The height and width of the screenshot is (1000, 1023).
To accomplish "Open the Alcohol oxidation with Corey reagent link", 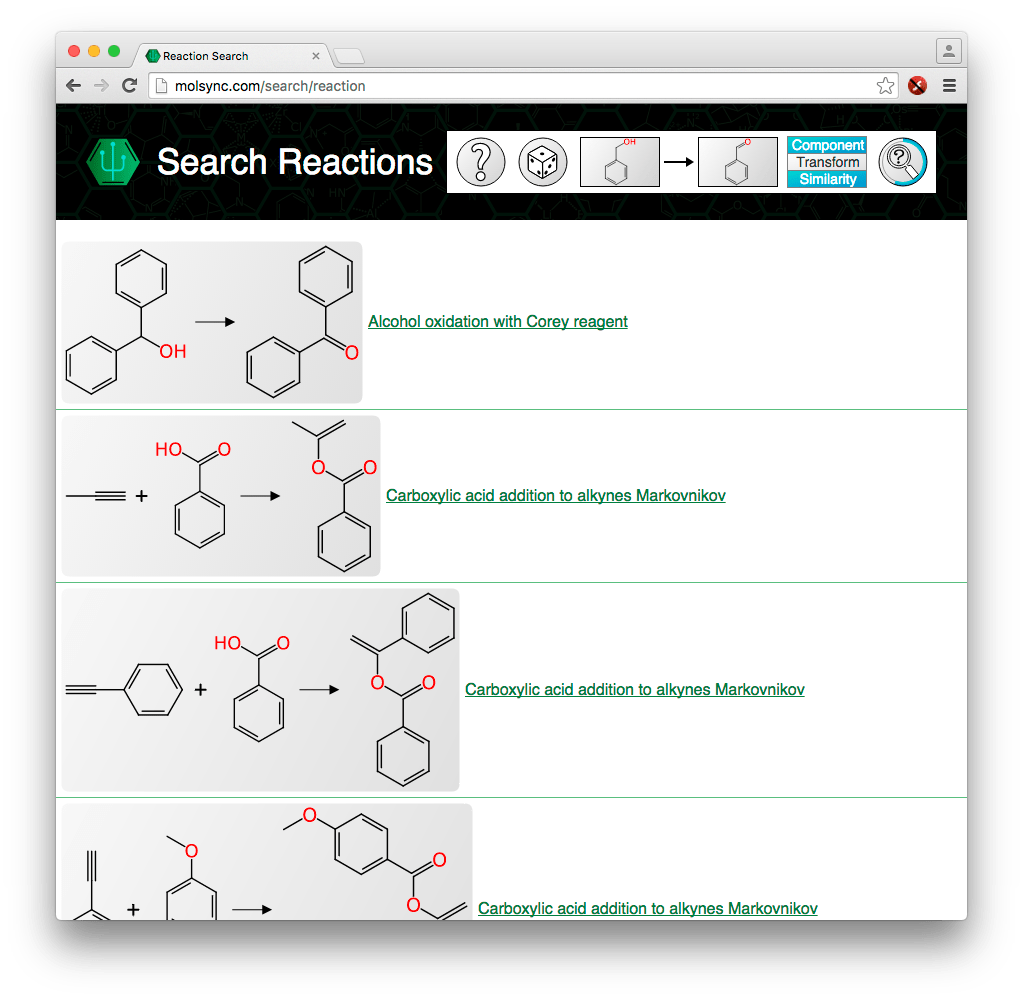I will pyautogui.click(x=497, y=321).
